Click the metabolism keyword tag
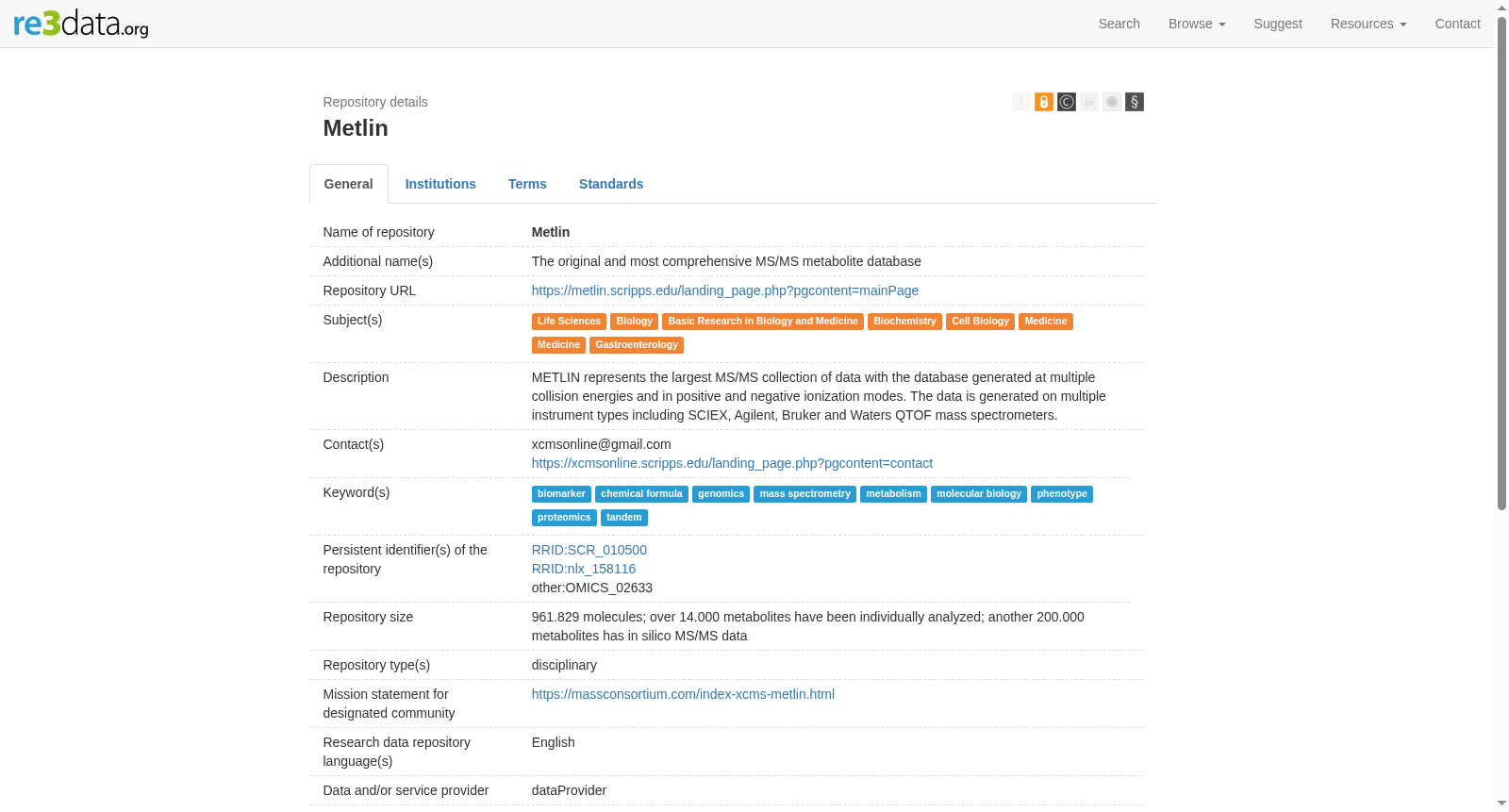The width and height of the screenshot is (1509, 812). click(894, 494)
